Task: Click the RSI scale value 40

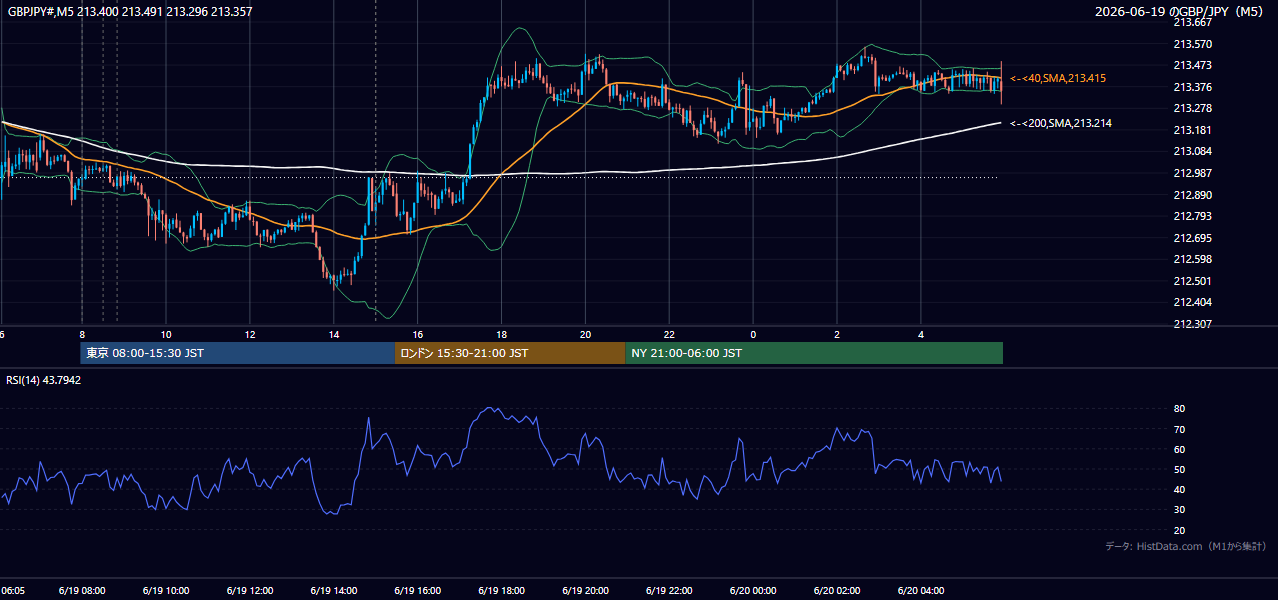Action: [1179, 489]
